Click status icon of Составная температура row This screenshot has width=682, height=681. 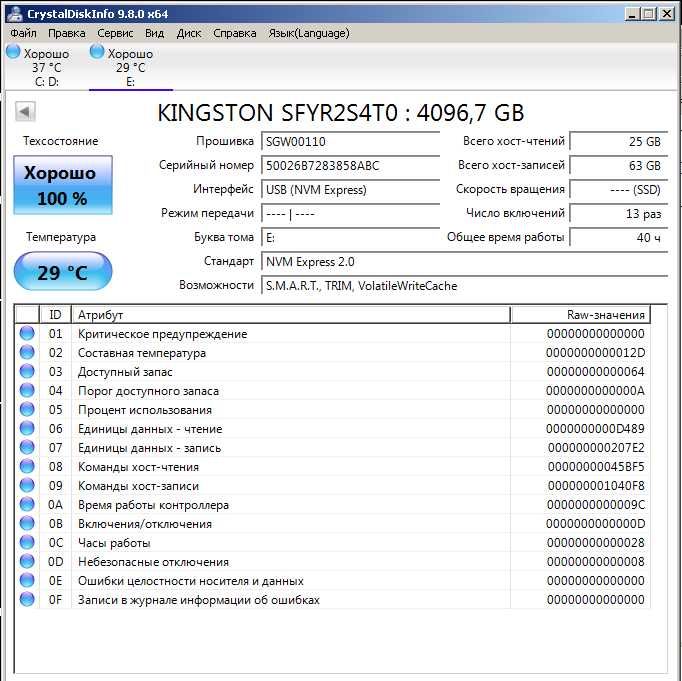tap(27, 353)
